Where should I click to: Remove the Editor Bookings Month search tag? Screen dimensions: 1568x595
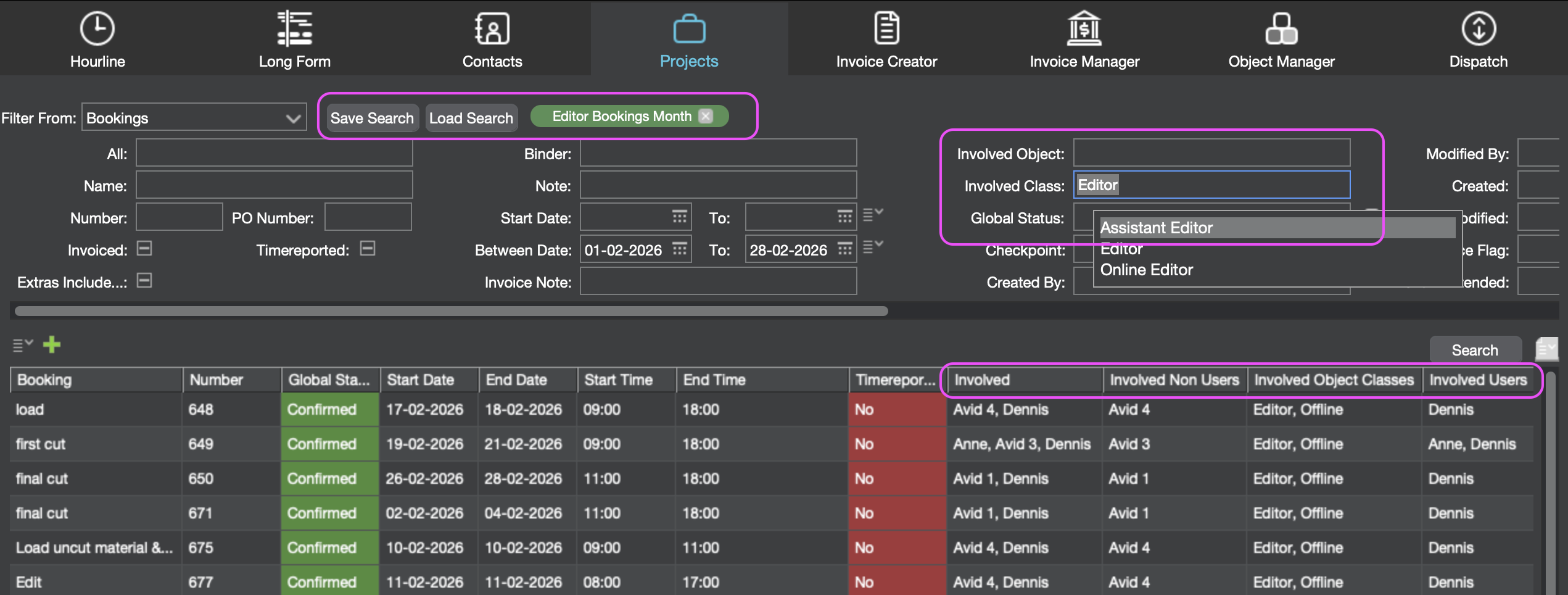[x=706, y=116]
